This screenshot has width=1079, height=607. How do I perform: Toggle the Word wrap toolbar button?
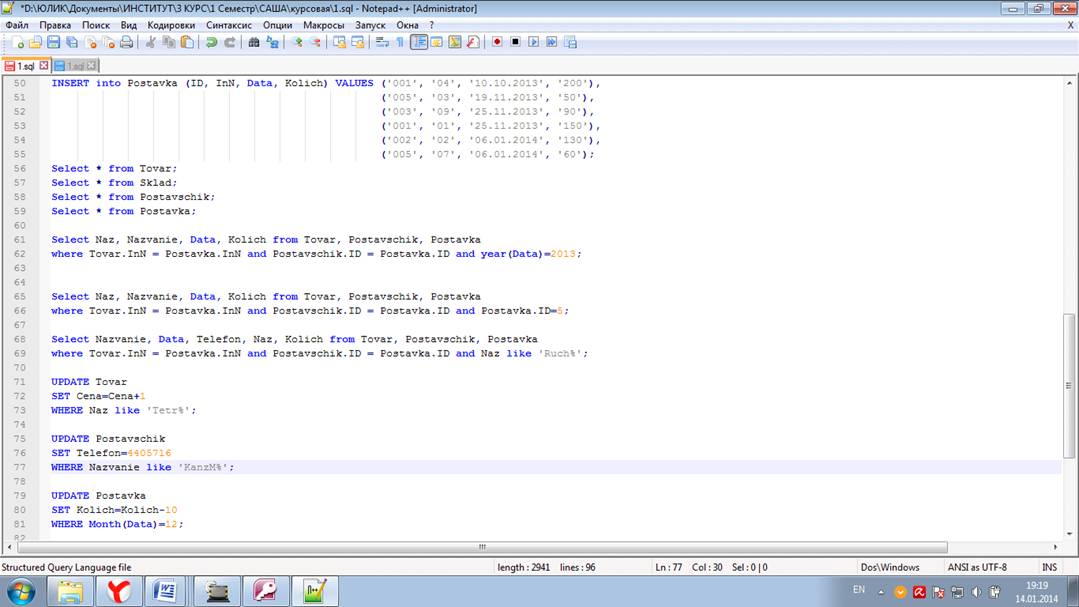coord(382,42)
